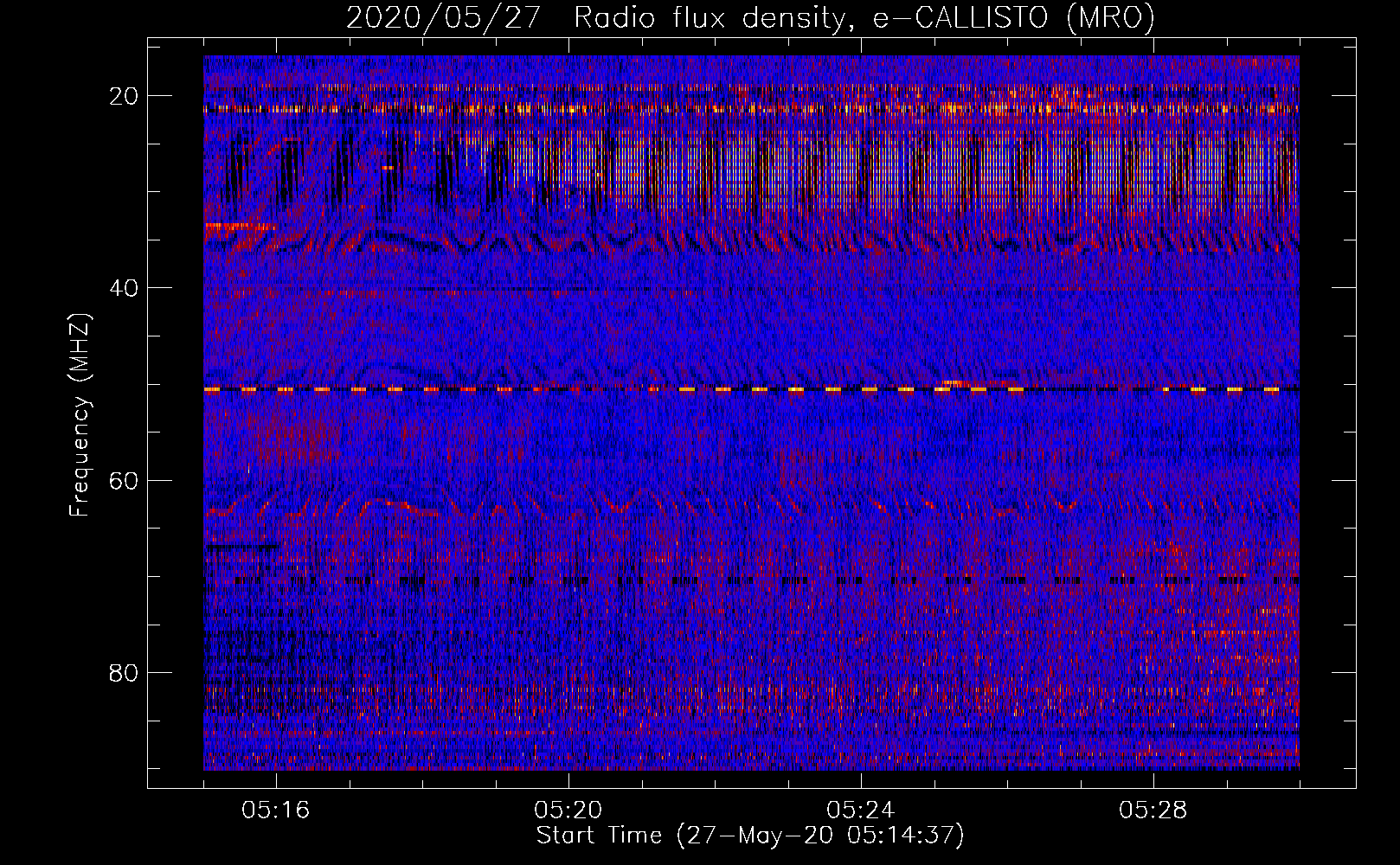1400x865 pixels.
Task: Click the frequency tick label "80"
Action: click(x=124, y=672)
